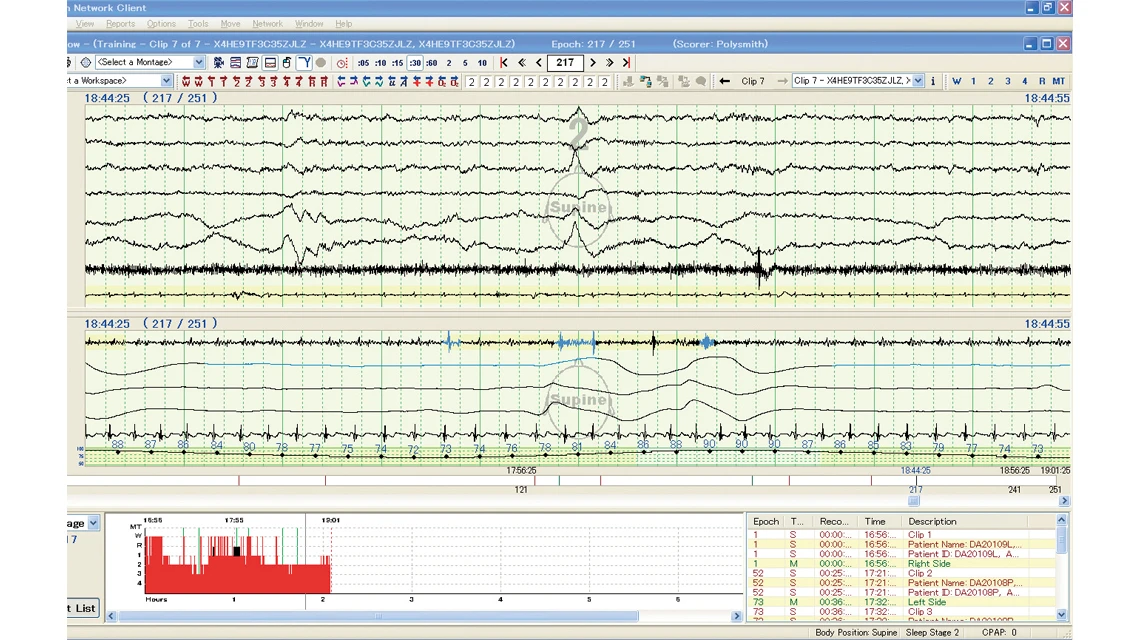The height and width of the screenshot is (640, 1140).
Task: Score the epoch as Wake (W)
Action: click(956, 82)
